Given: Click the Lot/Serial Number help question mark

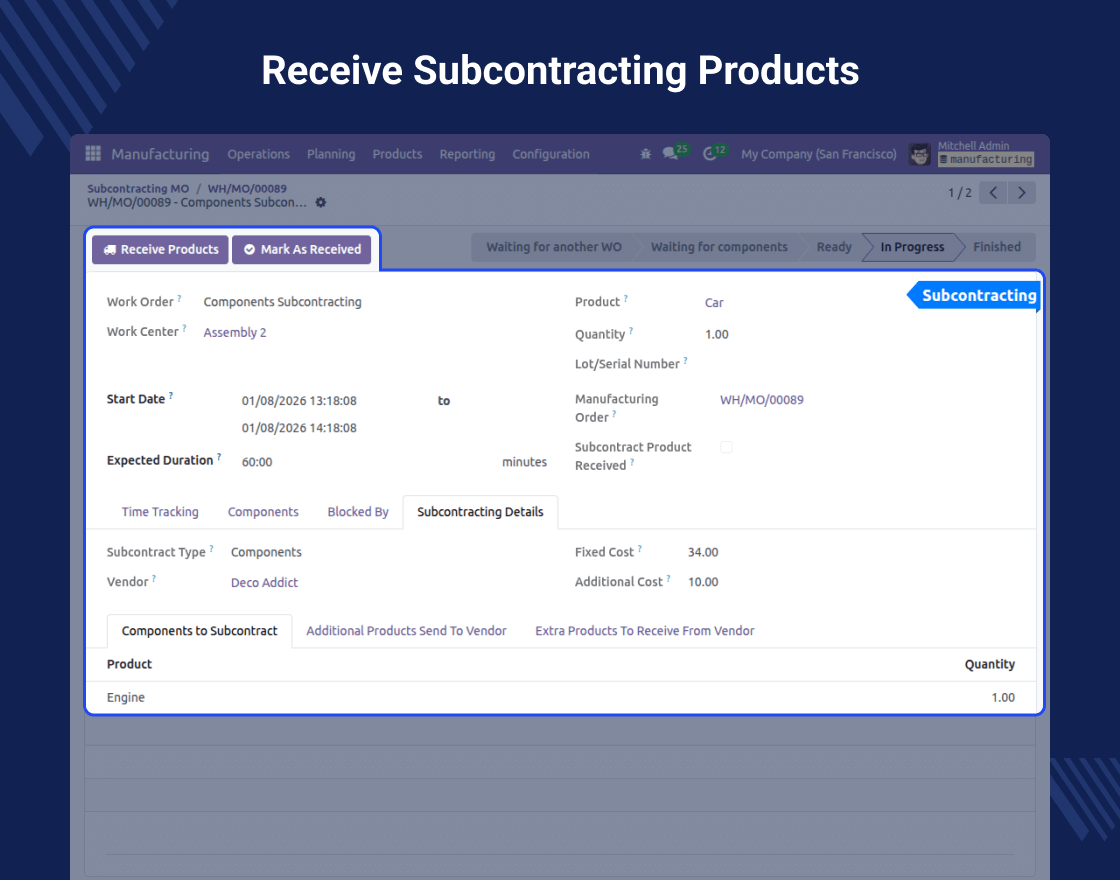Looking at the screenshot, I should [685, 361].
